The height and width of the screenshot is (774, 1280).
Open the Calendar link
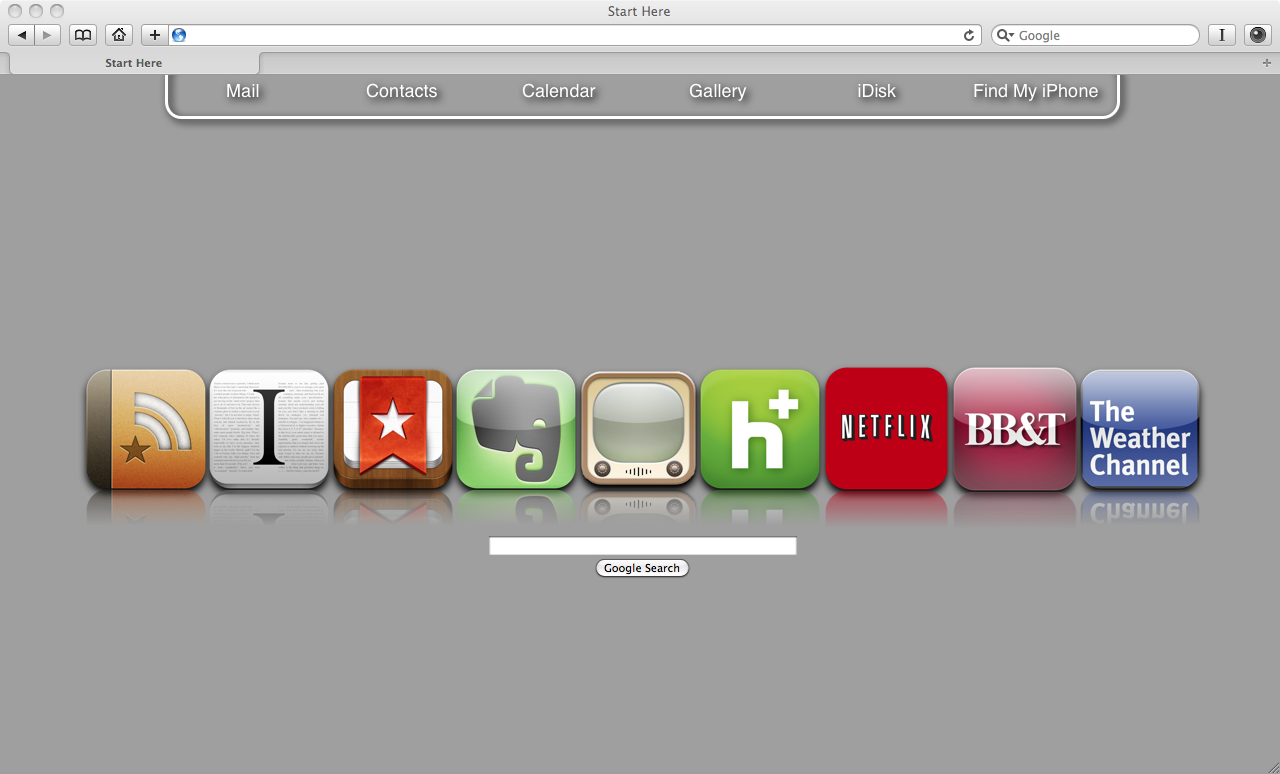(x=559, y=91)
